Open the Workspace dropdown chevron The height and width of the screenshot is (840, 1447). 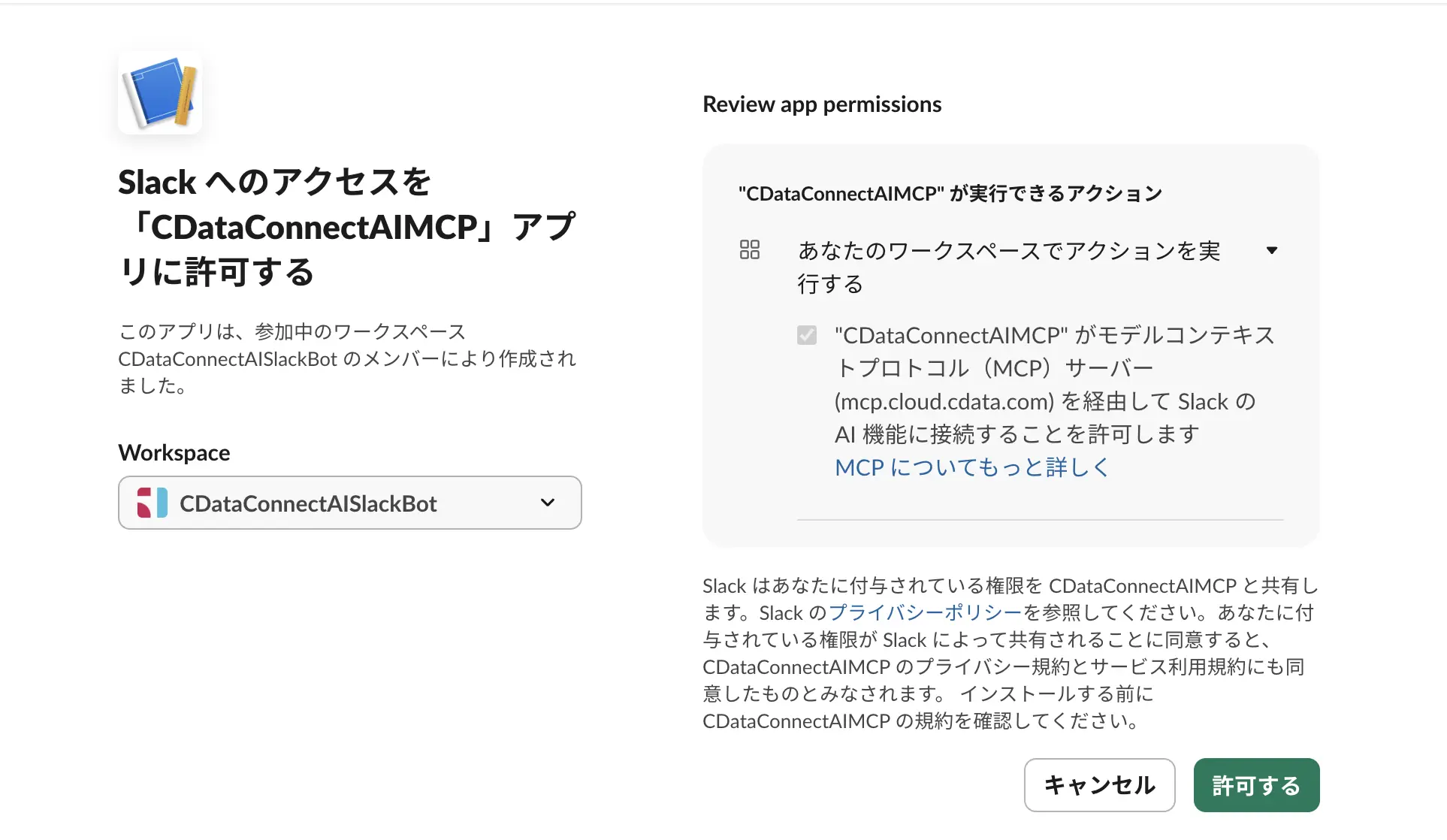point(548,503)
